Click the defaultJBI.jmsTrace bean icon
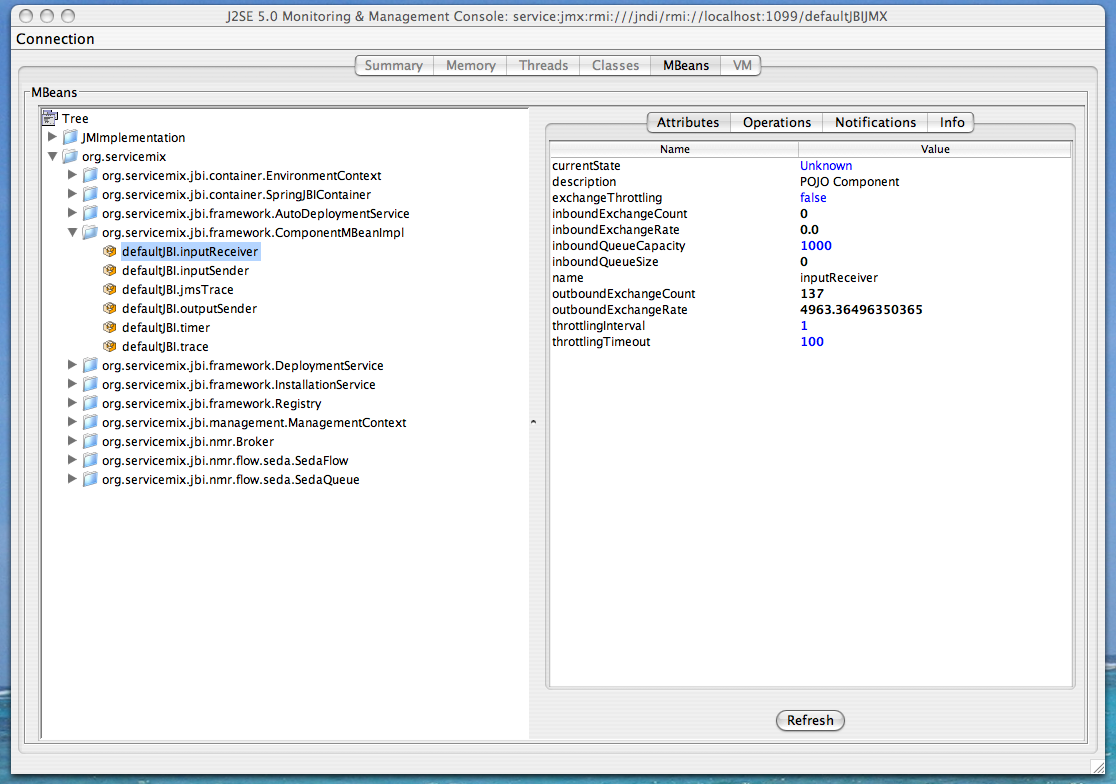The height and width of the screenshot is (784, 1116). coord(110,290)
